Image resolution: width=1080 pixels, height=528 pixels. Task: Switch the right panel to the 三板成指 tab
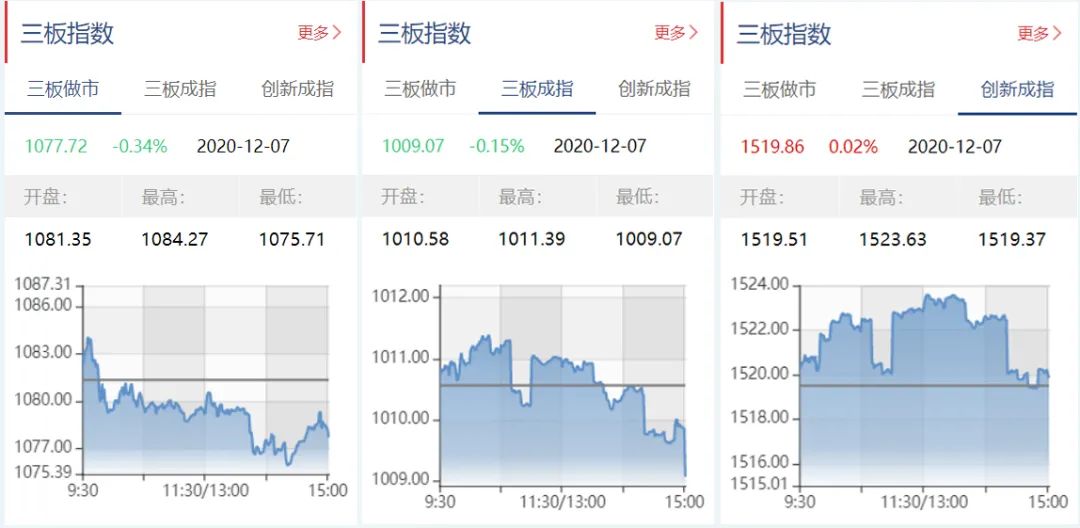[898, 90]
